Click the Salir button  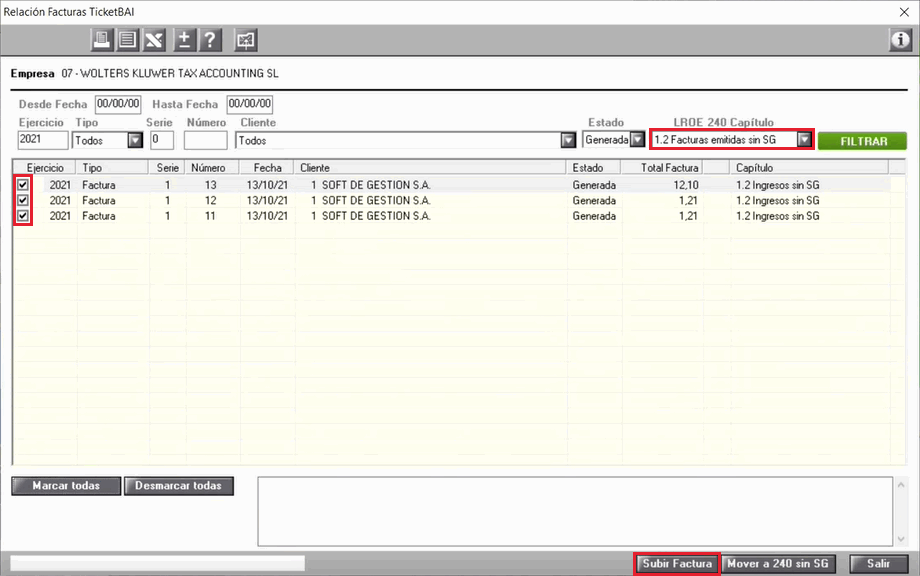[x=878, y=564]
